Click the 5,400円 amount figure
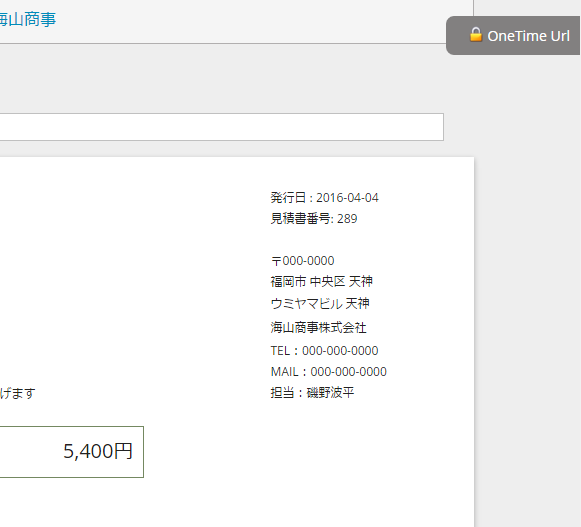Image resolution: width=581 pixels, height=527 pixels. point(98,451)
